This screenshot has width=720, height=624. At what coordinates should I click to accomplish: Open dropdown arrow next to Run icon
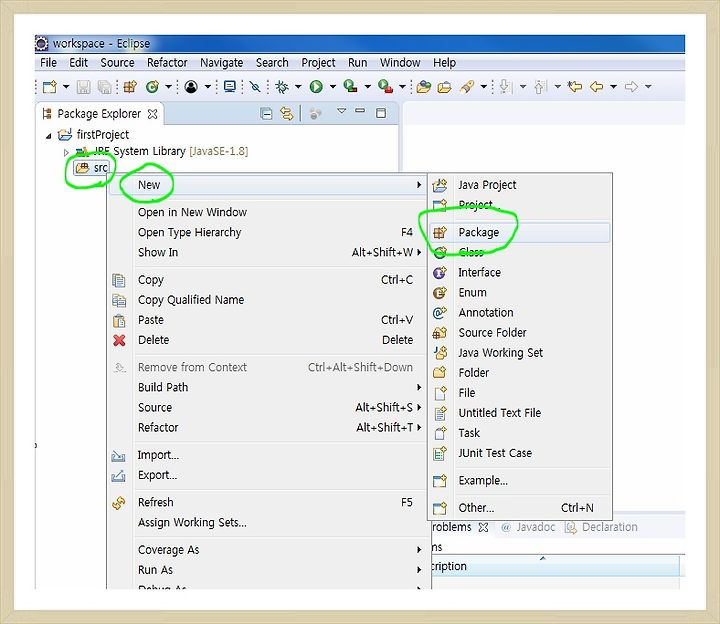[333, 86]
